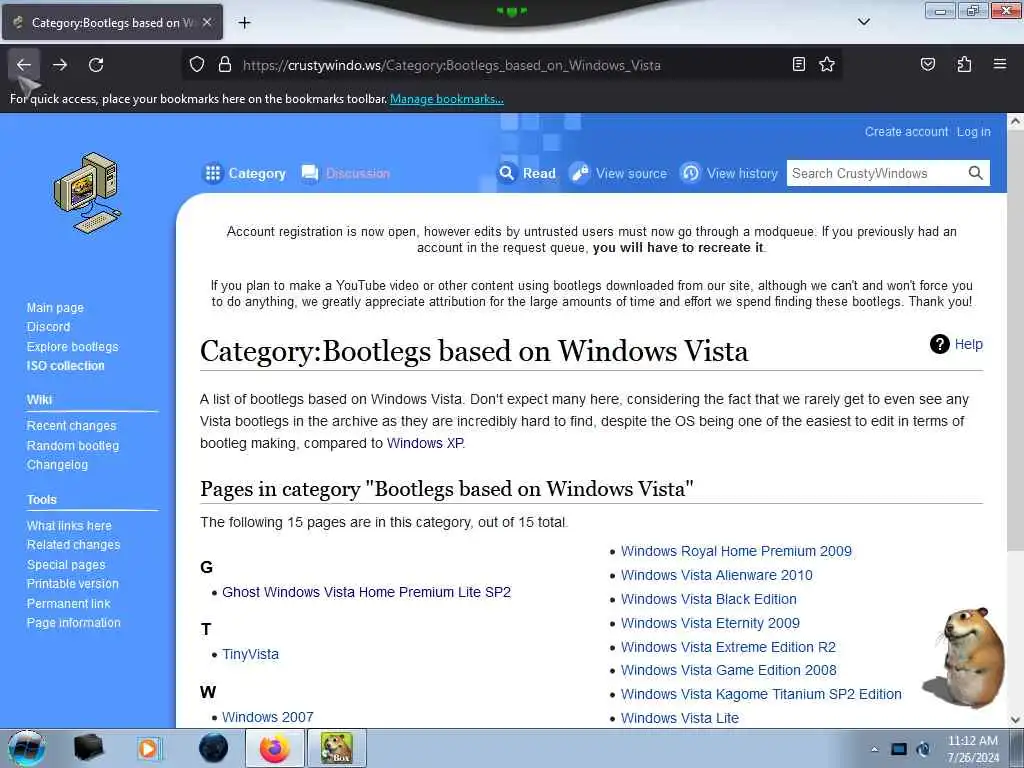This screenshot has width=1024, height=768.
Task: Click Create account link
Action: [906, 131]
